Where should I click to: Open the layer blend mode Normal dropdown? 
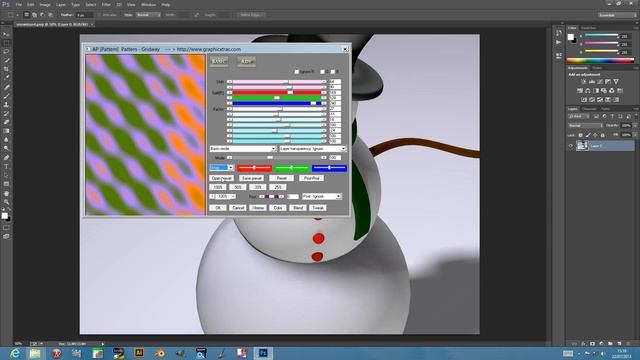pyautogui.click(x=585, y=126)
